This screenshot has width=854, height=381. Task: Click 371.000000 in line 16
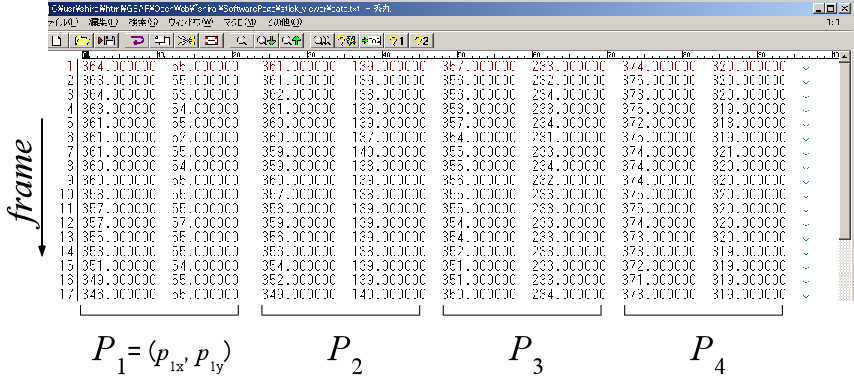pos(659,280)
